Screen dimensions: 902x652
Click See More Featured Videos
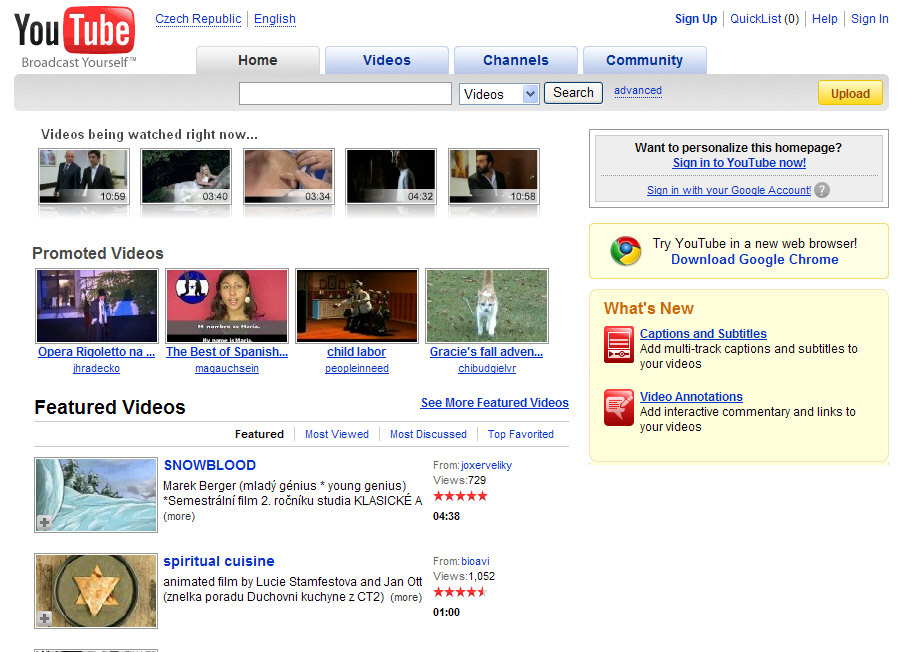(495, 403)
